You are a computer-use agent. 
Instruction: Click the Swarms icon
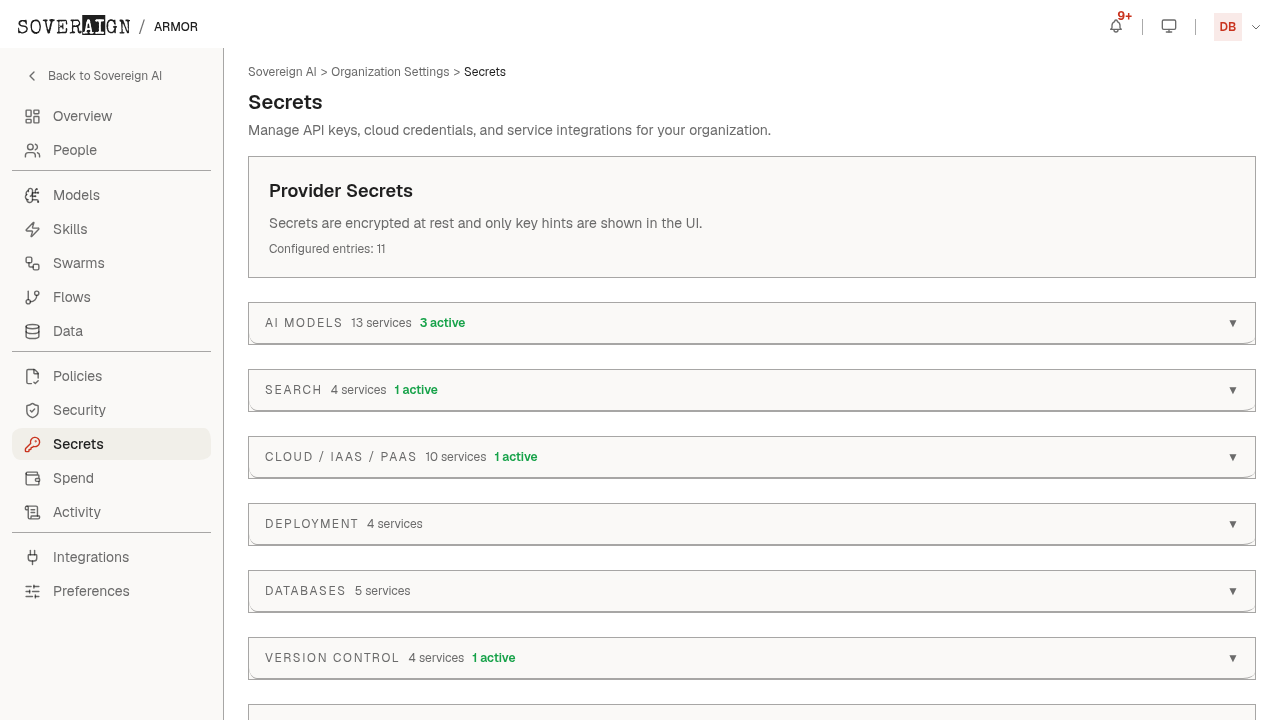point(33,263)
